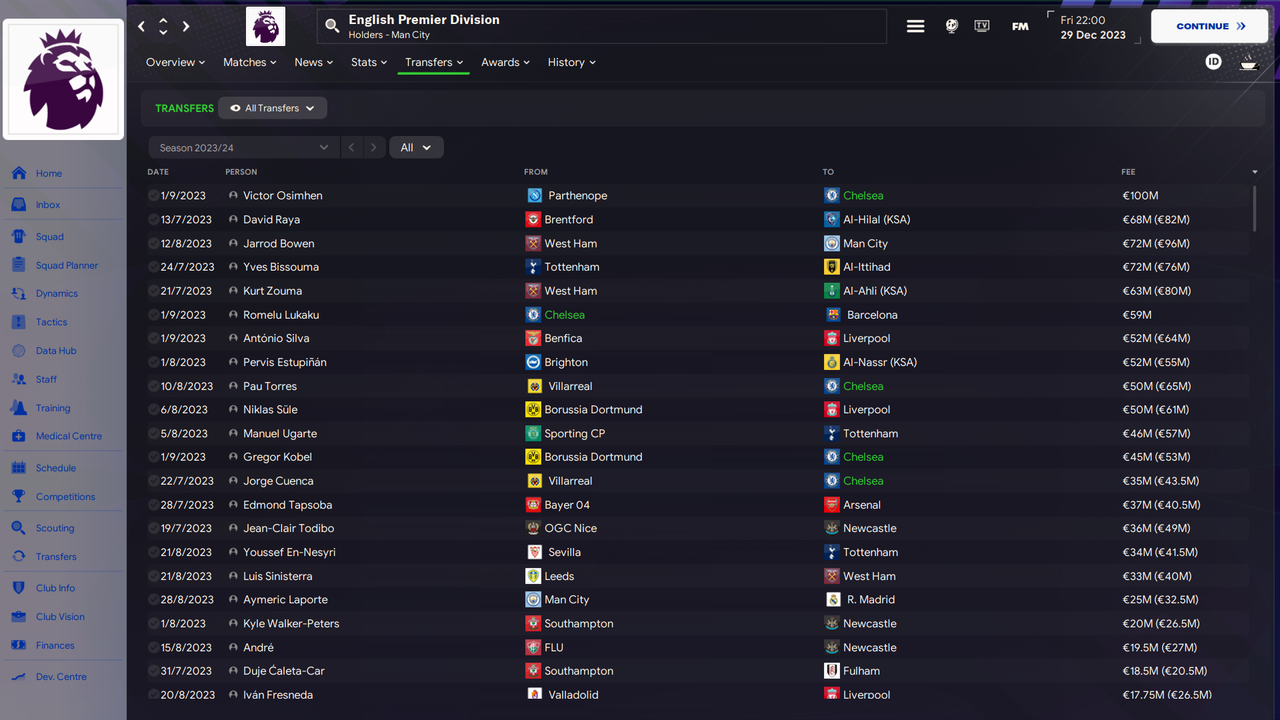The image size is (1280, 720).
Task: Click the hamburger menu icon in top bar
Action: [x=915, y=27]
